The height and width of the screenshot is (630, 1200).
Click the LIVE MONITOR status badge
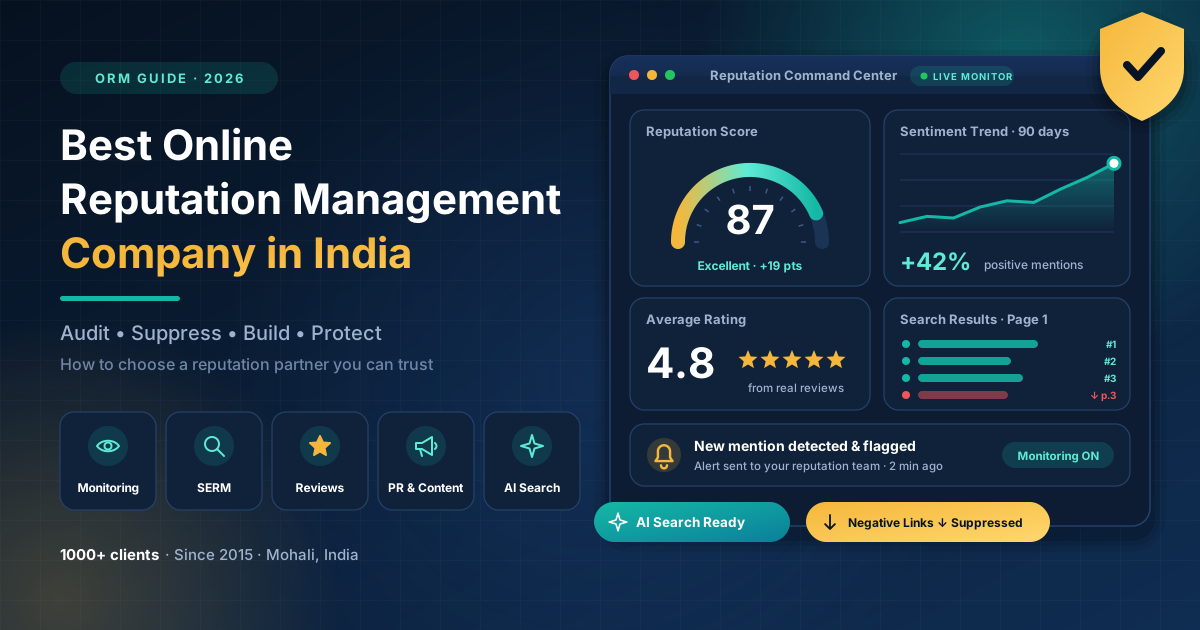coord(962,76)
